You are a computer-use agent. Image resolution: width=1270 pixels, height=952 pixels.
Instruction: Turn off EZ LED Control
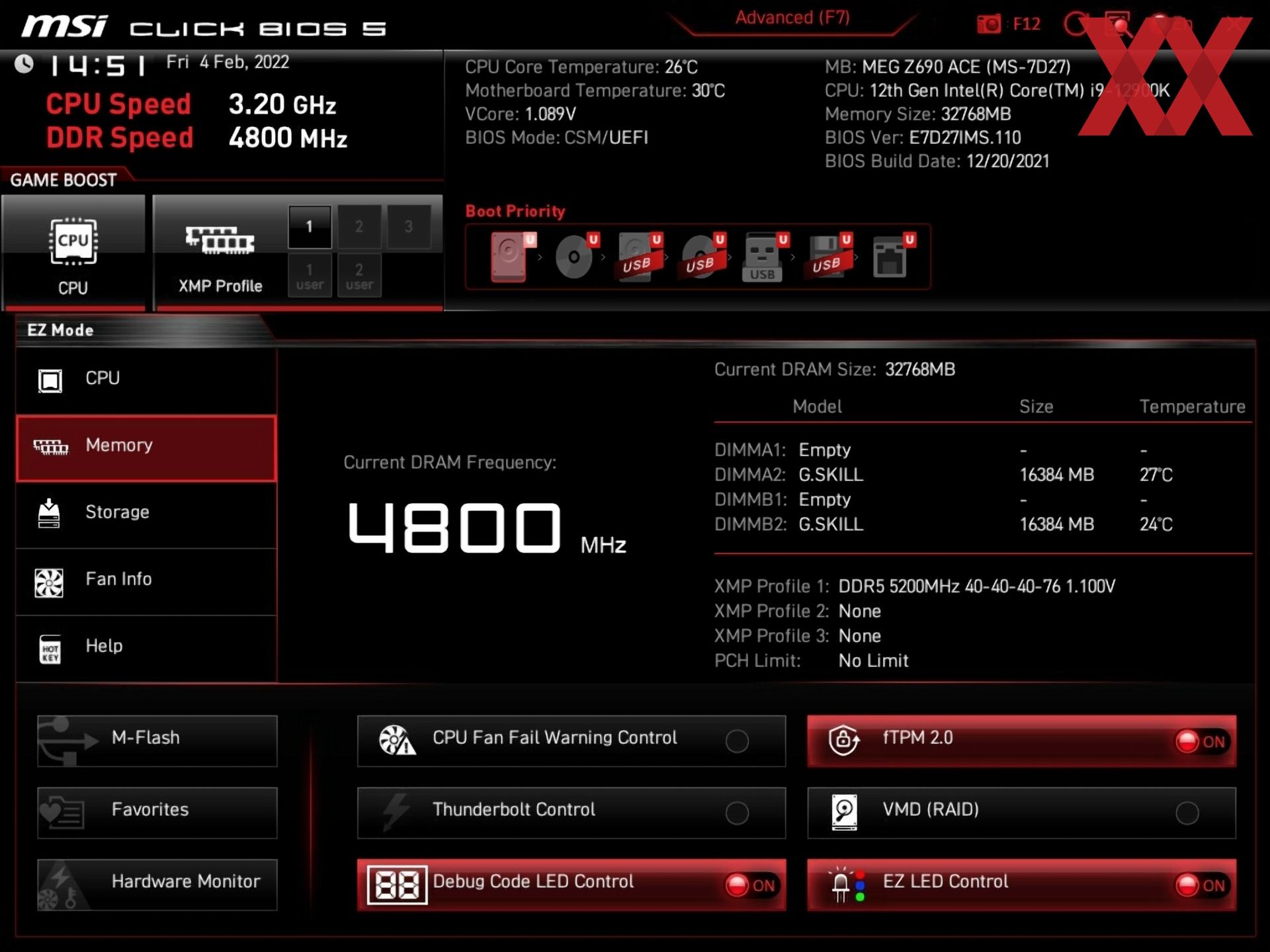pyautogui.click(x=1021, y=885)
